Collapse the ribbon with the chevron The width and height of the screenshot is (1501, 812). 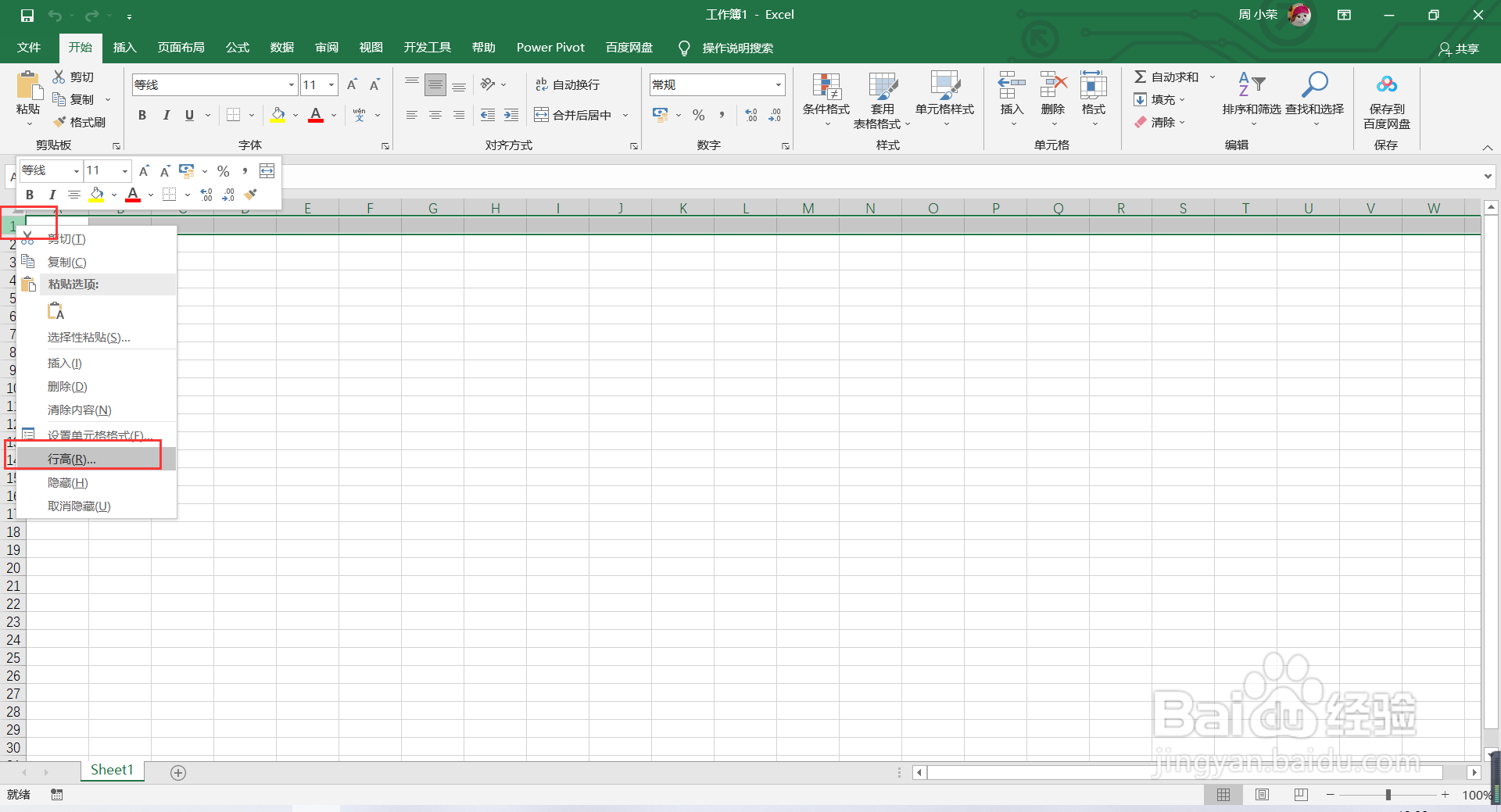coord(1488,148)
